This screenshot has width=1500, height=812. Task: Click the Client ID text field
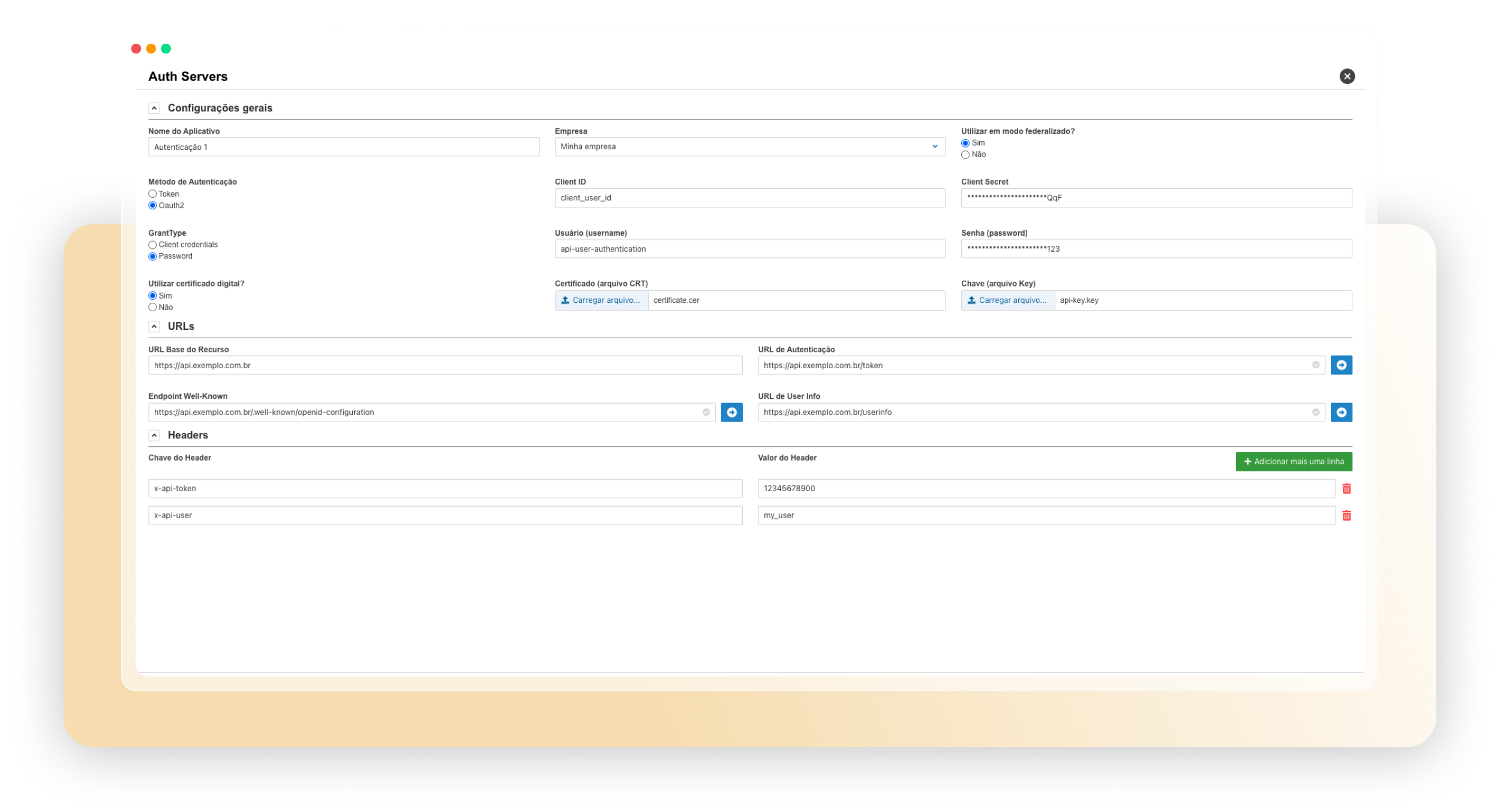[749, 197]
